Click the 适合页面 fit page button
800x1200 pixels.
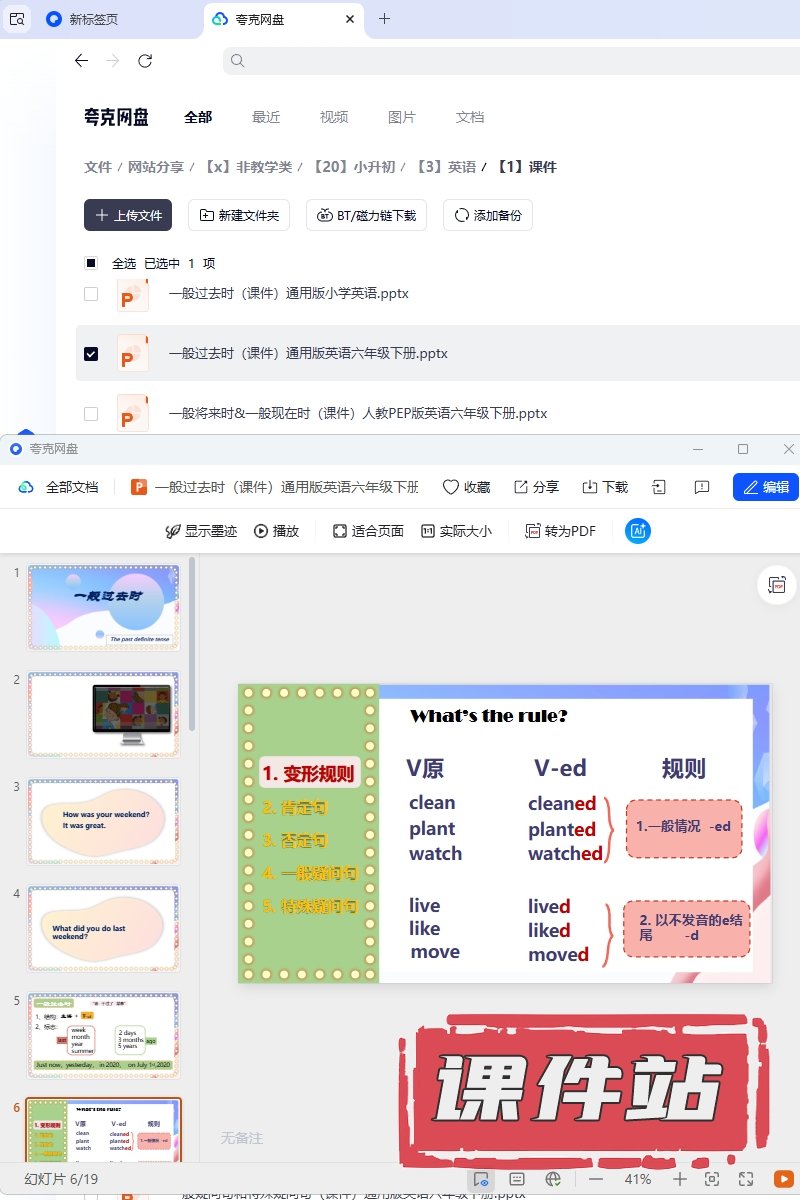click(368, 531)
